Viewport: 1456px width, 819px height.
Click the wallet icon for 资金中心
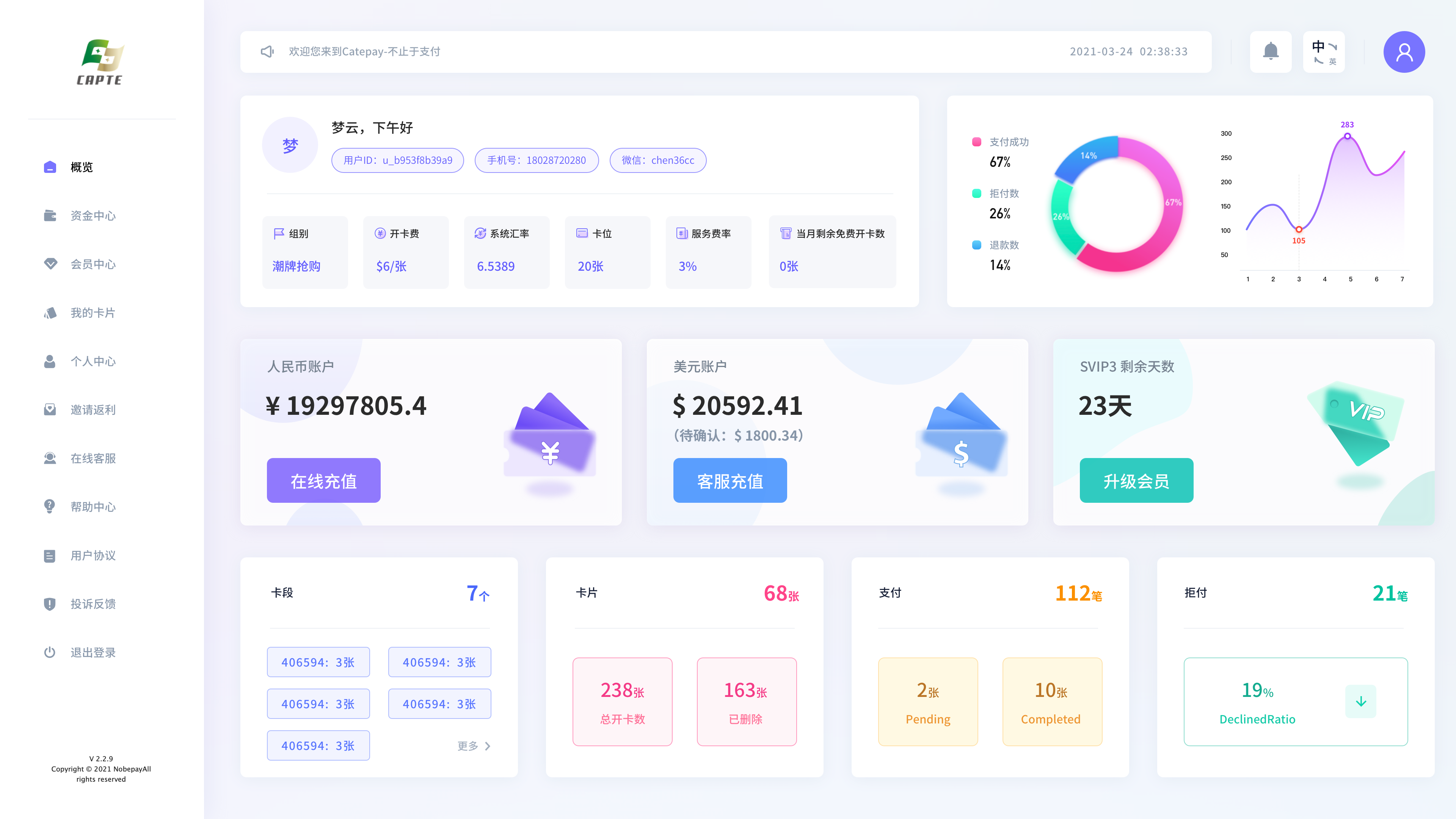coord(50,215)
